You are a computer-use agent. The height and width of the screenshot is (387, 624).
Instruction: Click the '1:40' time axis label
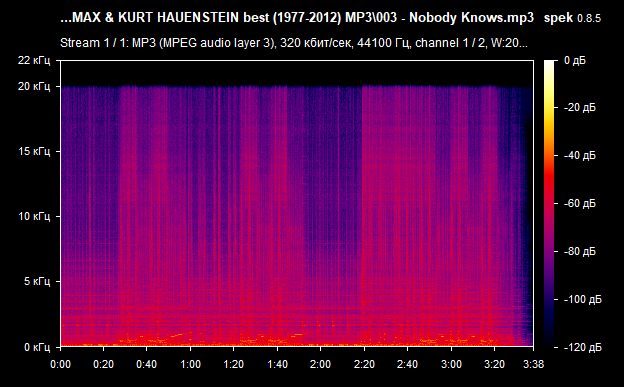coord(277,364)
